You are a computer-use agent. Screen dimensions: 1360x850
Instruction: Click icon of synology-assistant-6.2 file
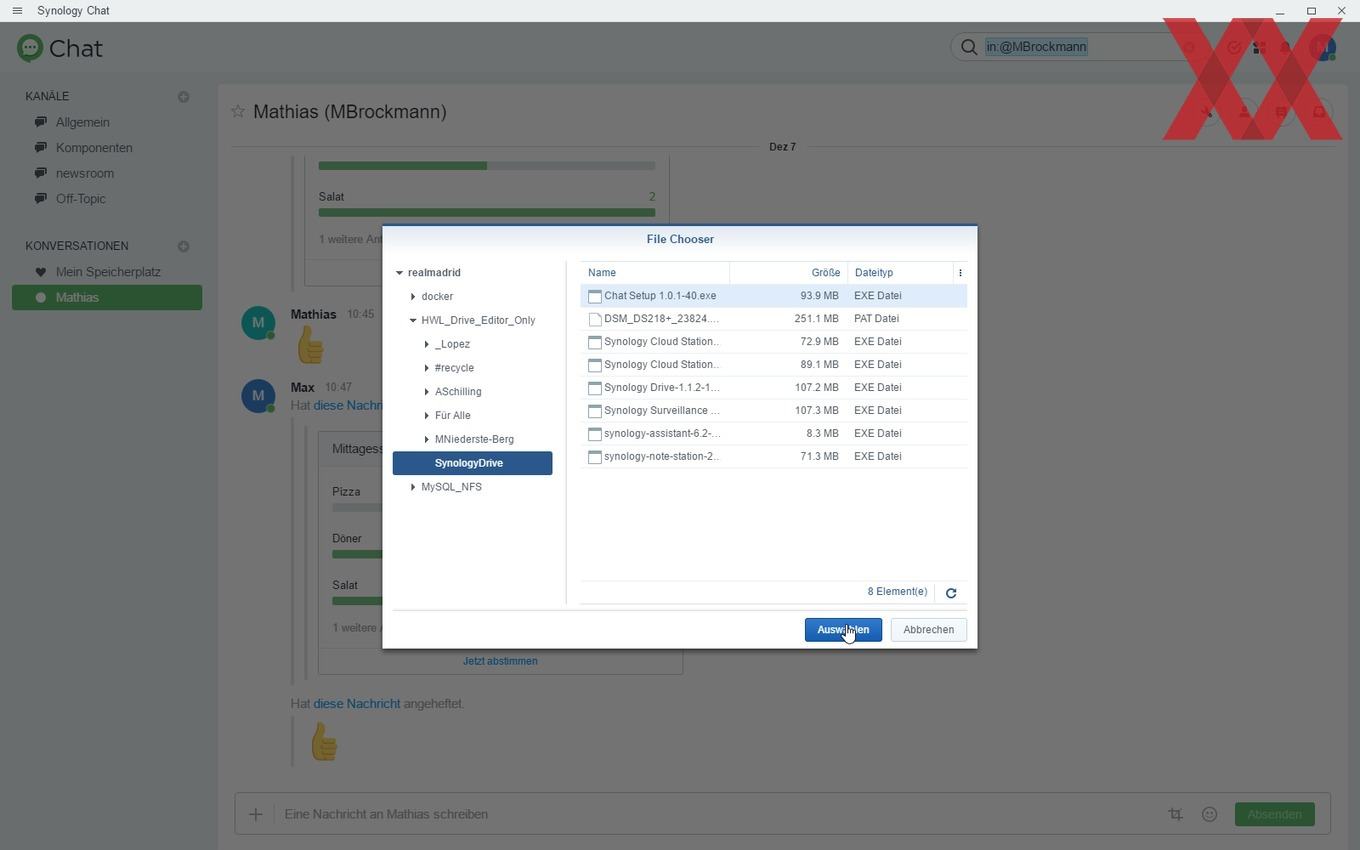[x=595, y=434]
